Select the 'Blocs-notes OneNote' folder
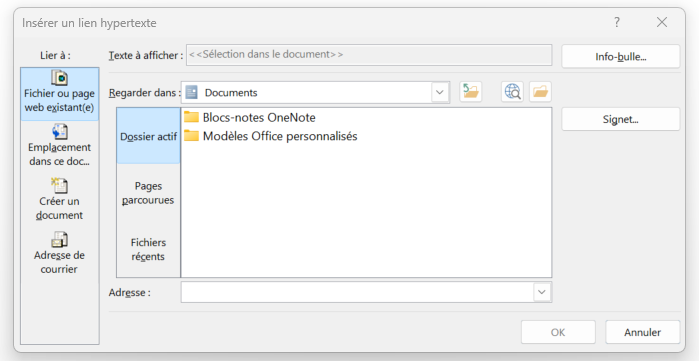Image resolution: width=699 pixels, height=361 pixels. 250,117
